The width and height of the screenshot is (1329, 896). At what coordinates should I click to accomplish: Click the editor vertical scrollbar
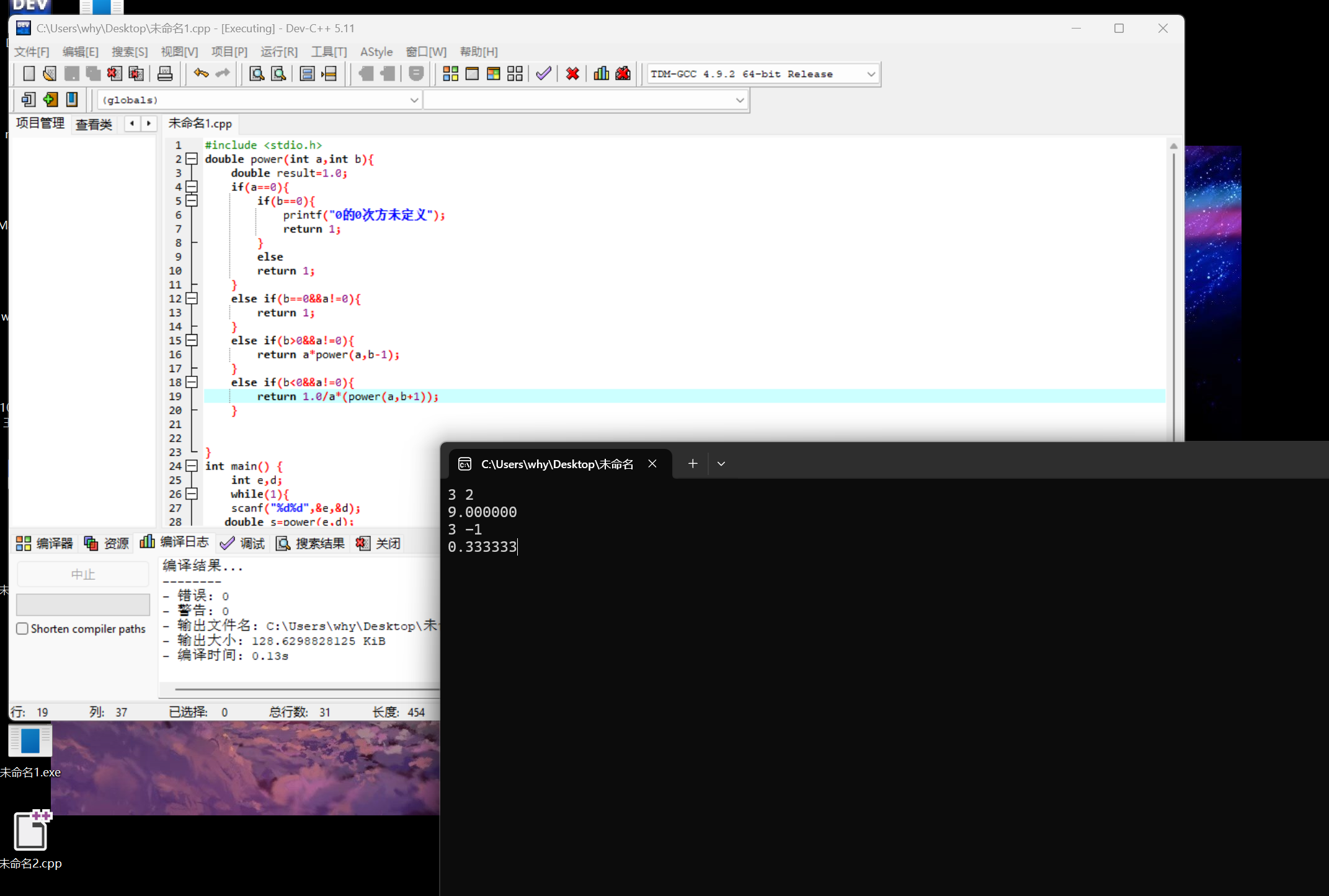click(x=1173, y=279)
